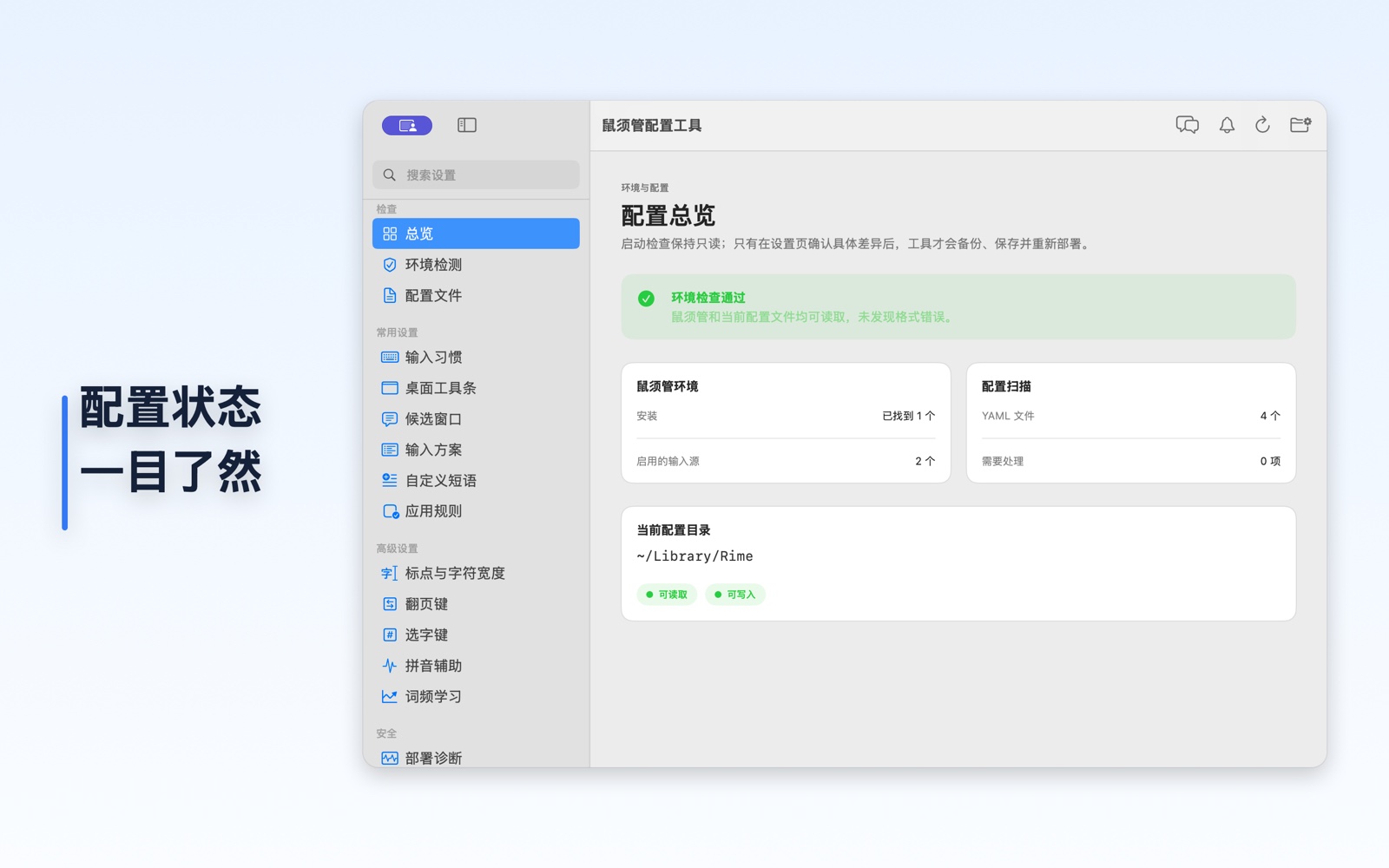Image resolution: width=1389 pixels, height=868 pixels.
Task: Click the refresh icon in toolbar
Action: point(1262,125)
